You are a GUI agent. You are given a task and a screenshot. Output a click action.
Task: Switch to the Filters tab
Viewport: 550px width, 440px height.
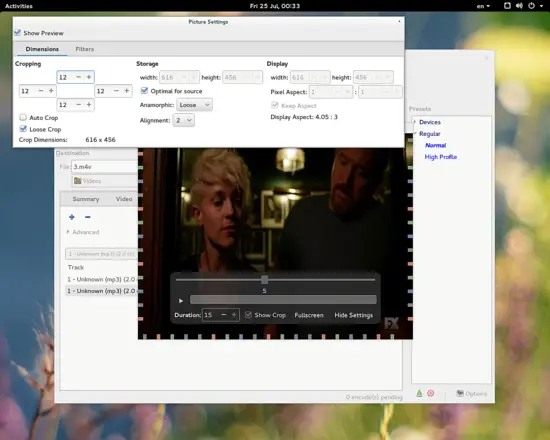85,49
